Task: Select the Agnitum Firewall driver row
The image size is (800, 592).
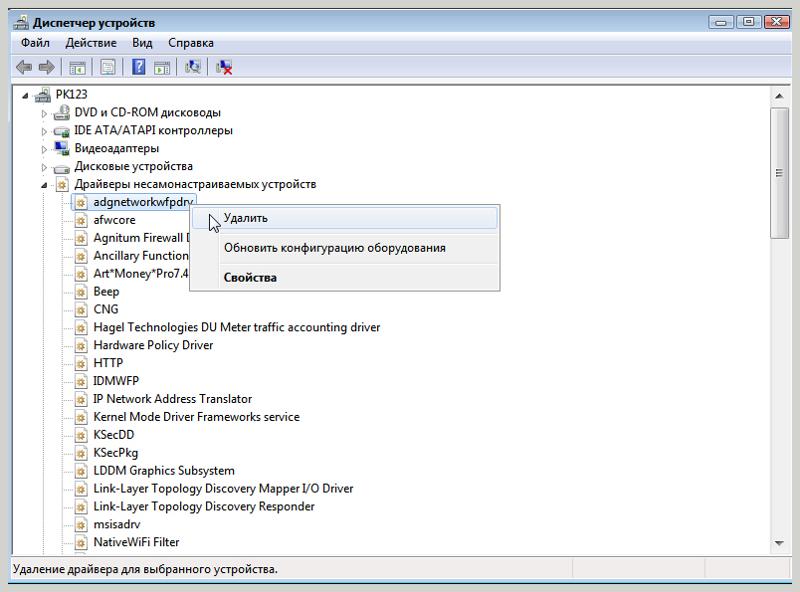Action: pyautogui.click(x=141, y=238)
